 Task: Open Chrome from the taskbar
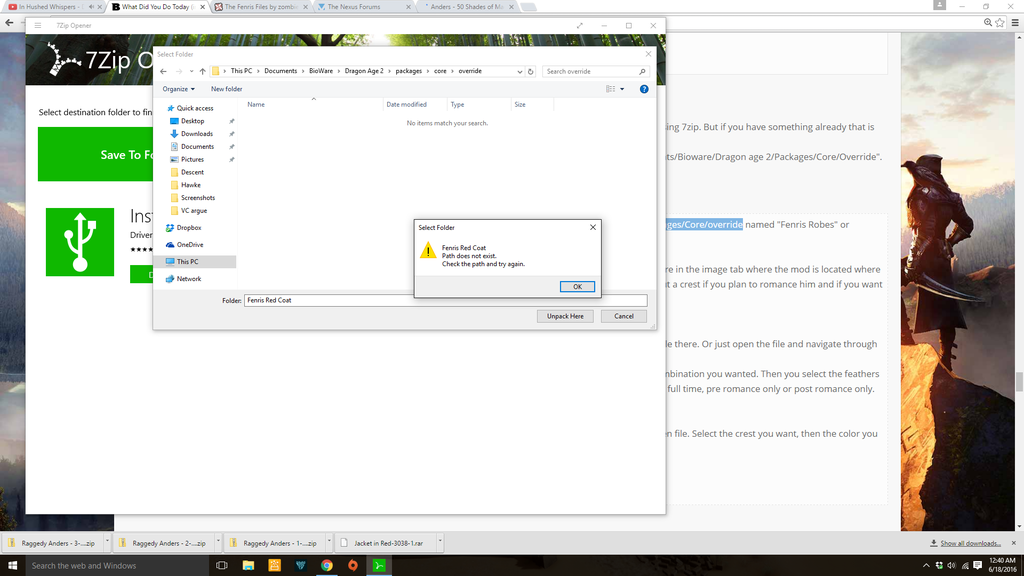(326, 564)
